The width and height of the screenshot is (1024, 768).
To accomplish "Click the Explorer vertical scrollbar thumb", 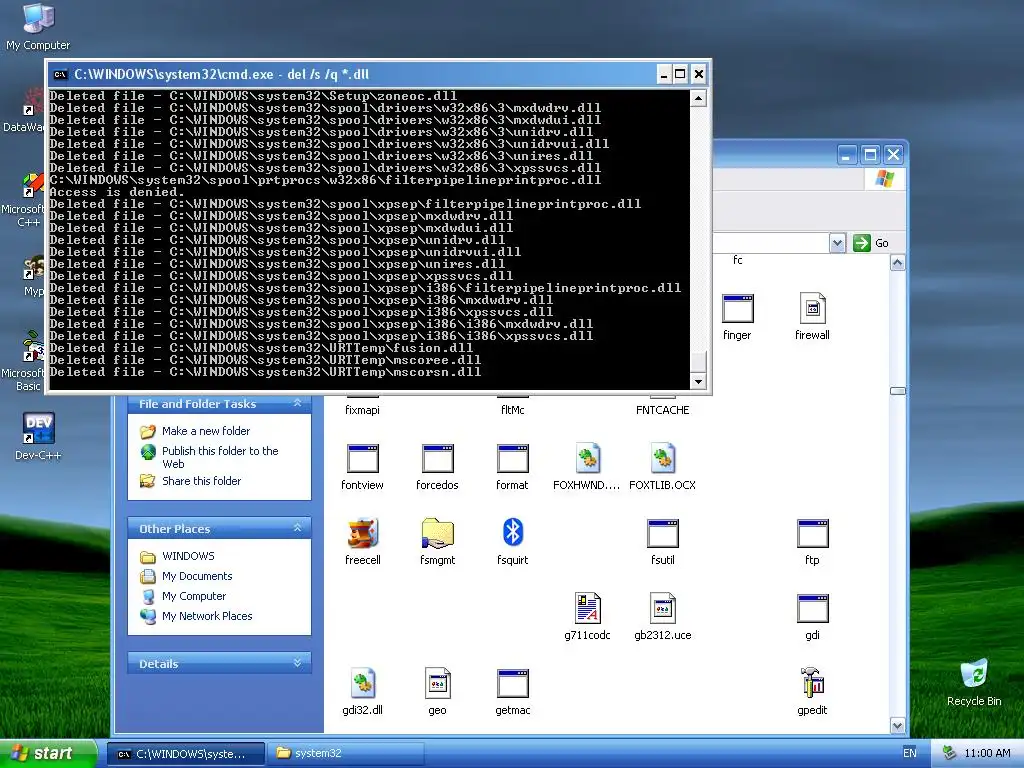I will pyautogui.click(x=897, y=391).
